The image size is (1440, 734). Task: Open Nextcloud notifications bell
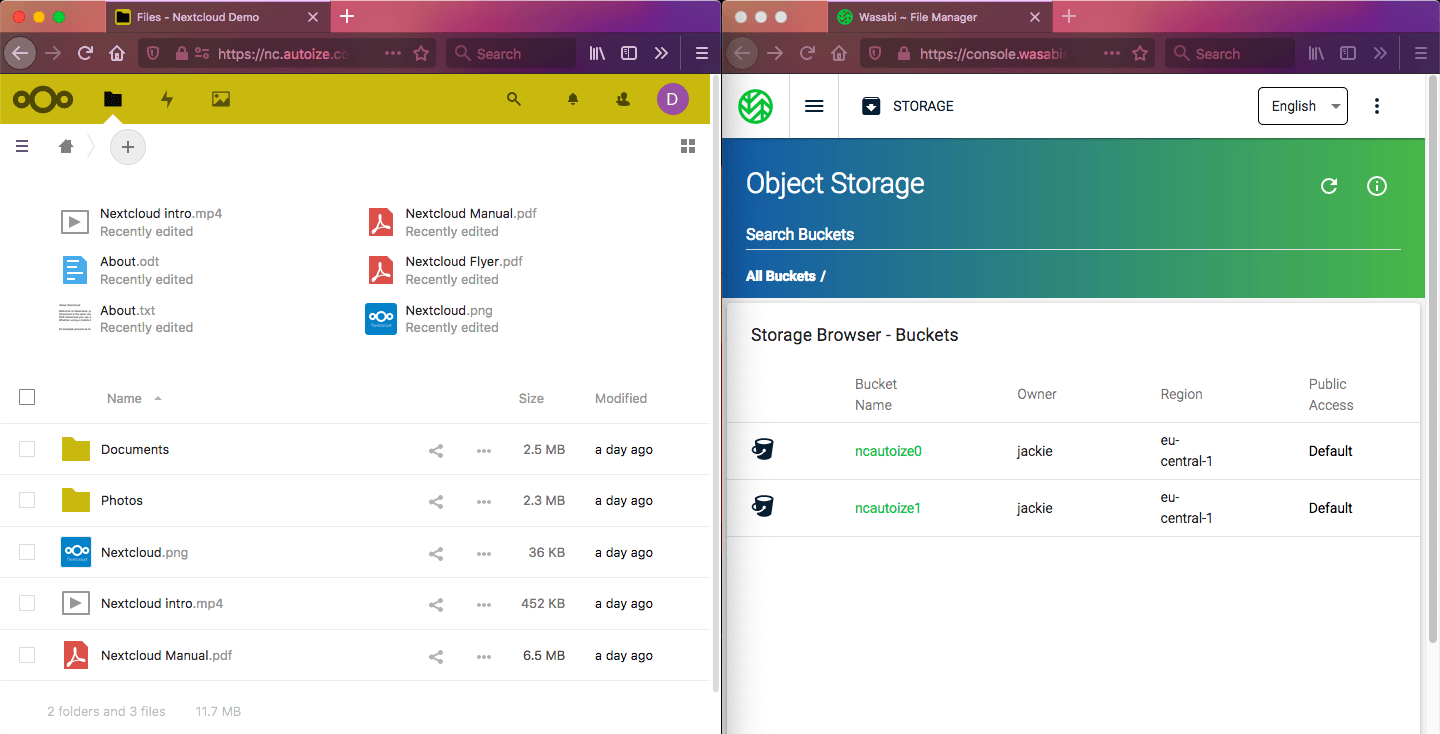(573, 99)
